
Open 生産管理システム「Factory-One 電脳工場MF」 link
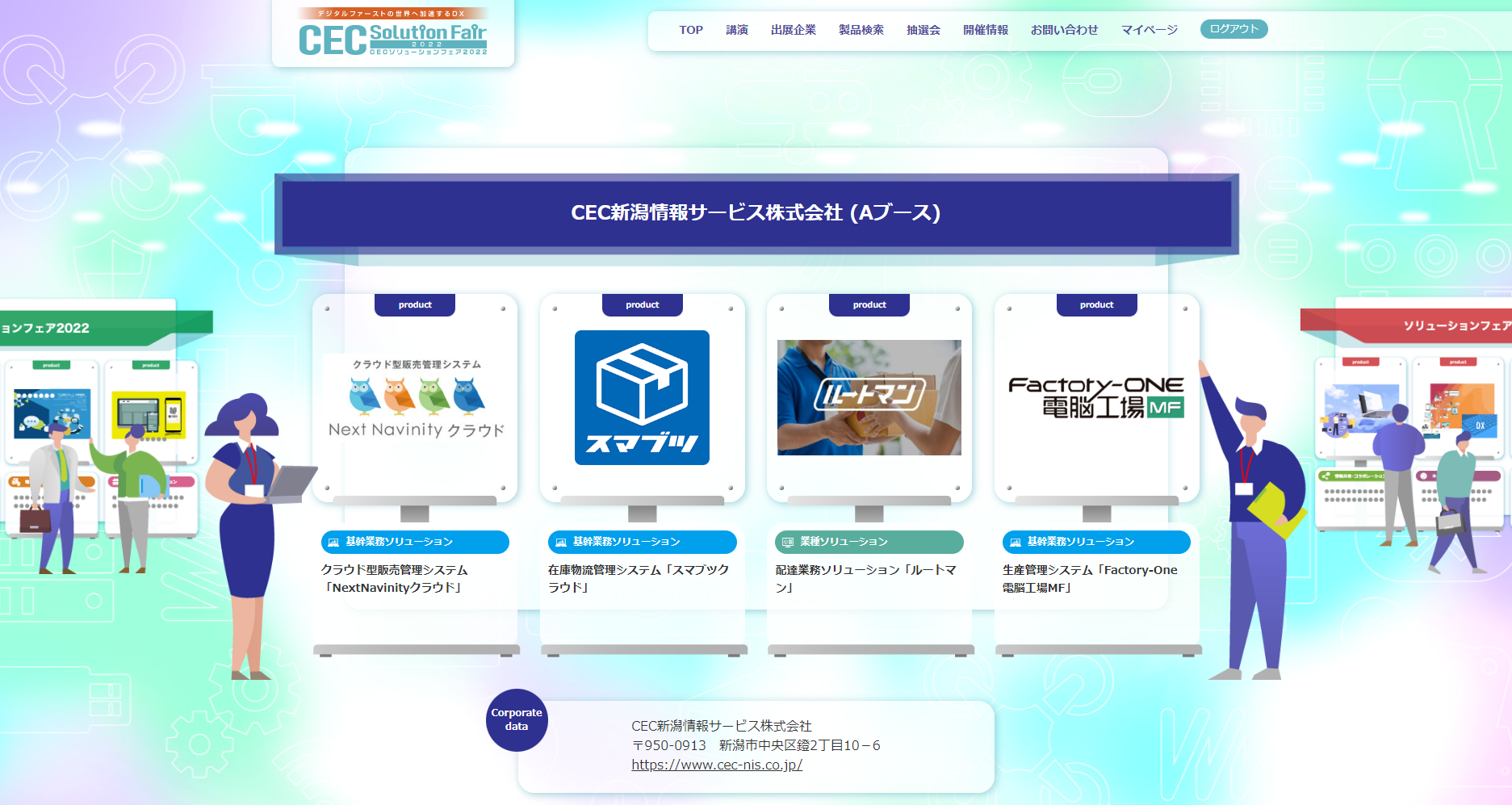coord(1090,579)
